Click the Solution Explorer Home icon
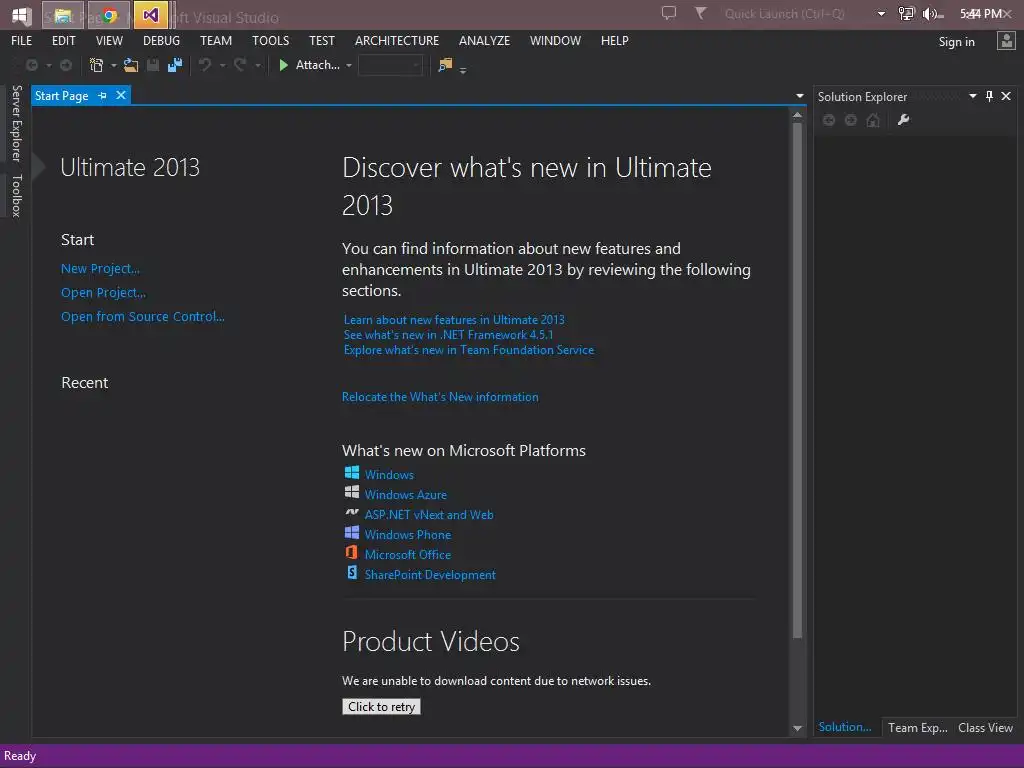Viewport: 1024px width, 768px height. (872, 120)
